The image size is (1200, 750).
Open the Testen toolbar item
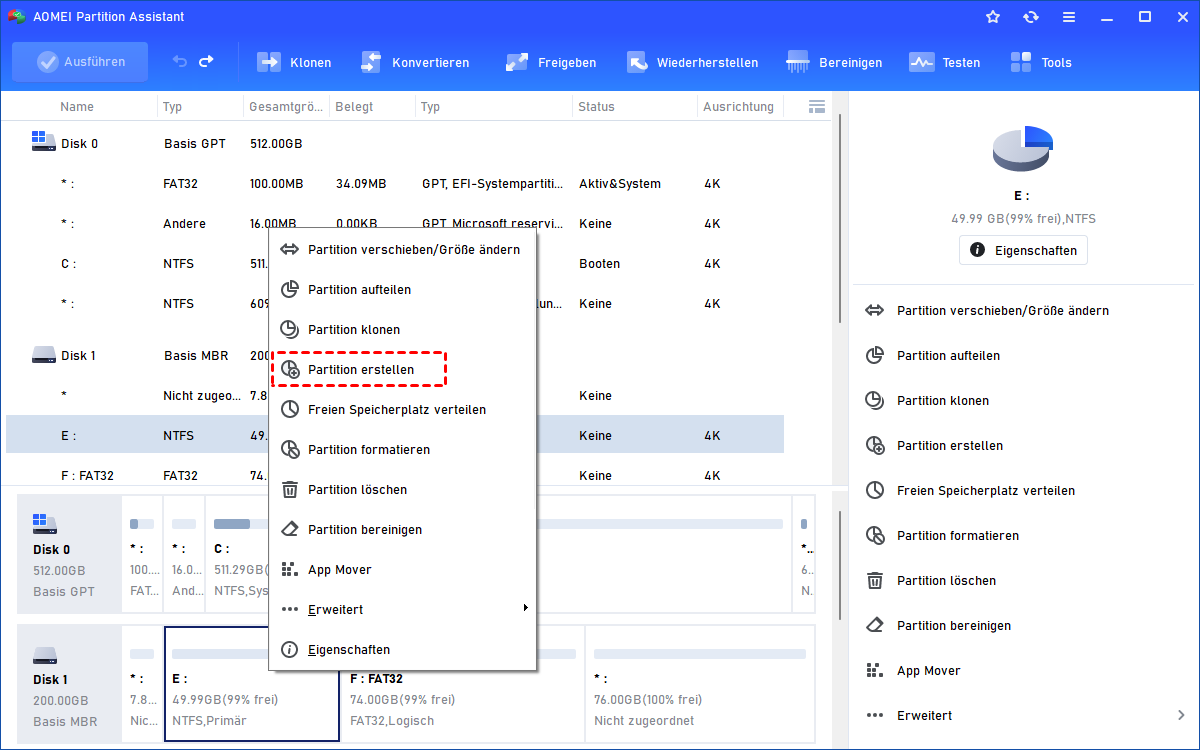(944, 62)
